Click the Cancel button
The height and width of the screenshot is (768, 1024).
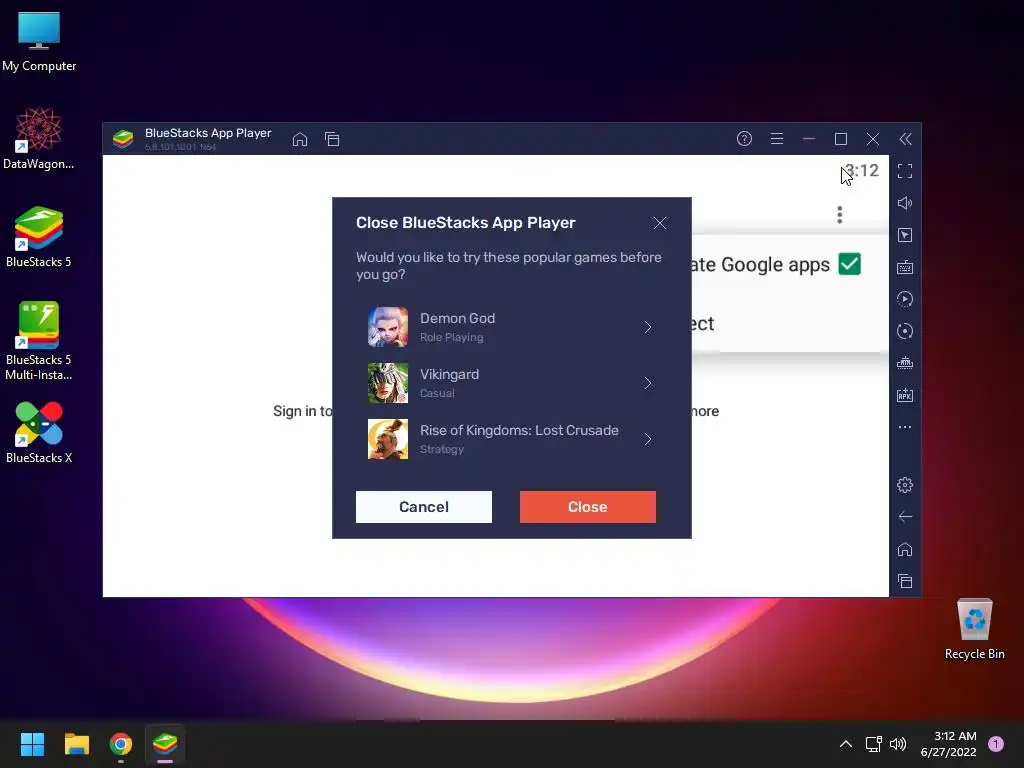click(424, 507)
